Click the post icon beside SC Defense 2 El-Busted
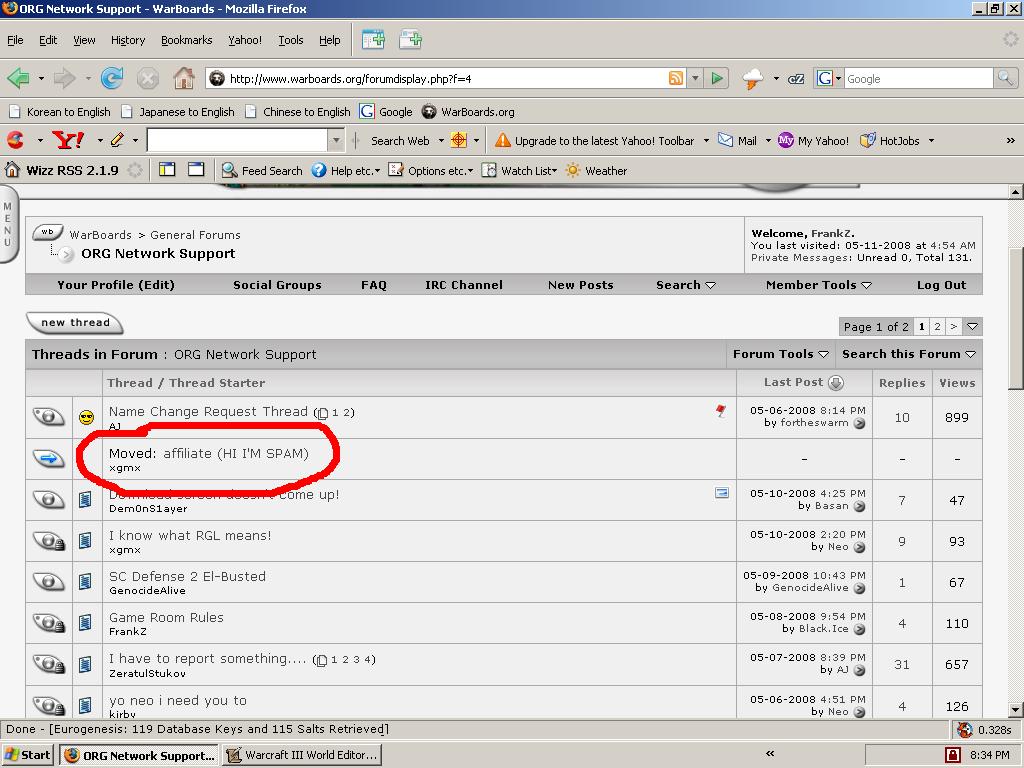Viewport: 1024px width, 768px height. click(85, 582)
